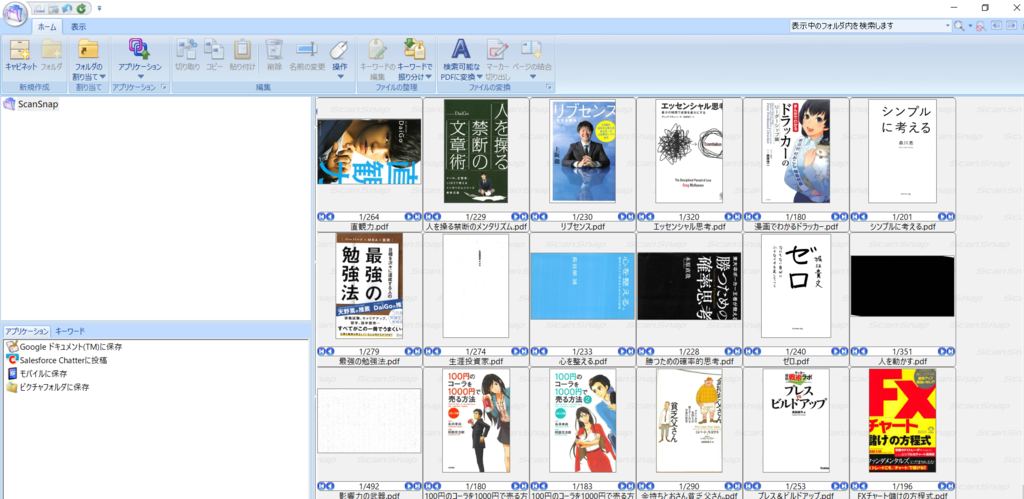Open the 操作 mouse dropdown
The image size is (1024, 499).
click(x=340, y=59)
